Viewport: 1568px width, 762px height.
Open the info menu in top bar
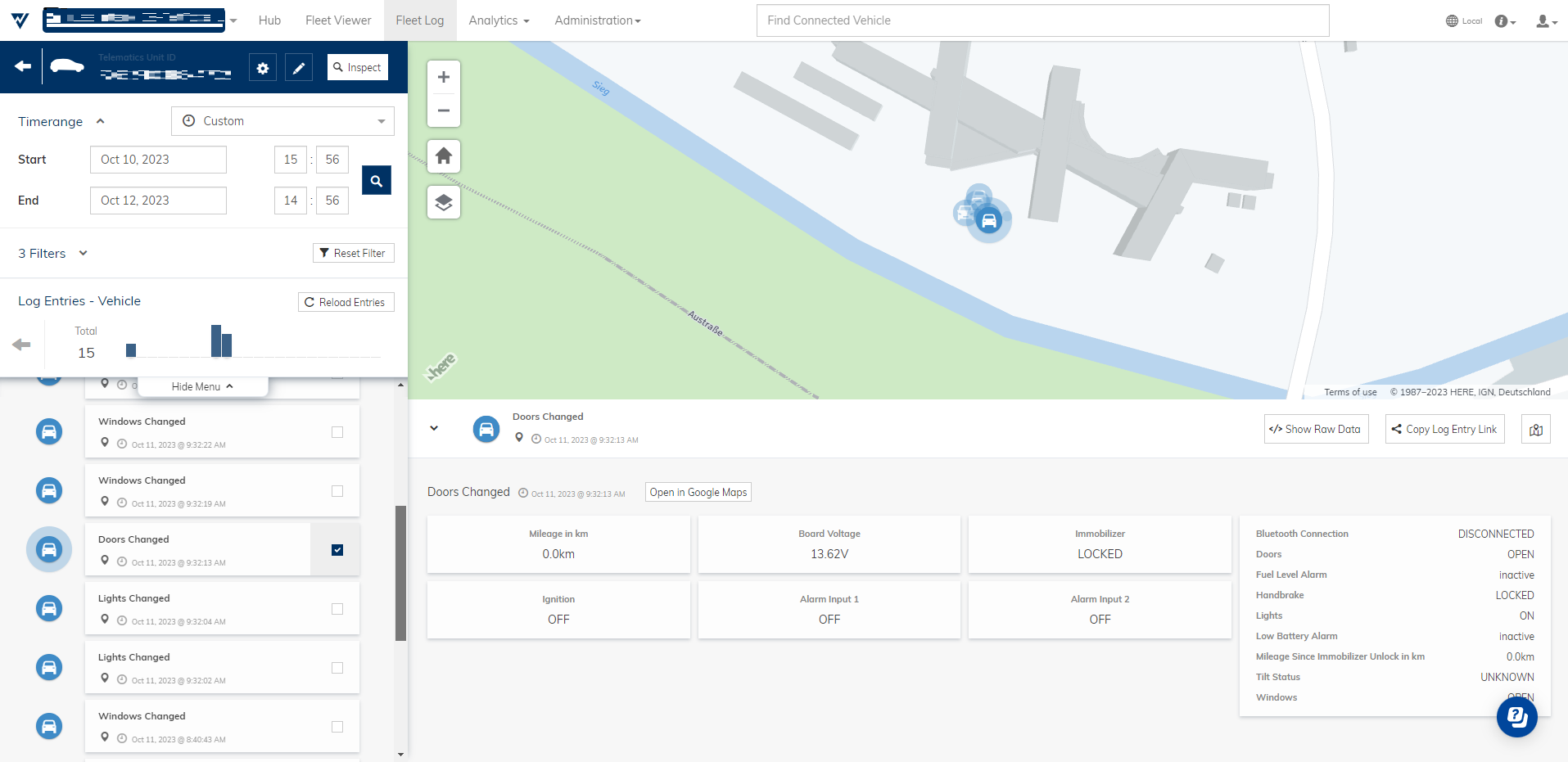click(x=1505, y=21)
